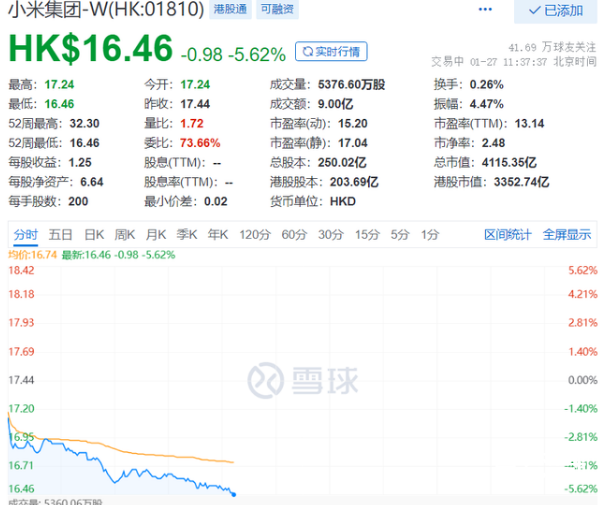Click the 市净率 value 2.48
The height and width of the screenshot is (505, 610).
(x=493, y=143)
